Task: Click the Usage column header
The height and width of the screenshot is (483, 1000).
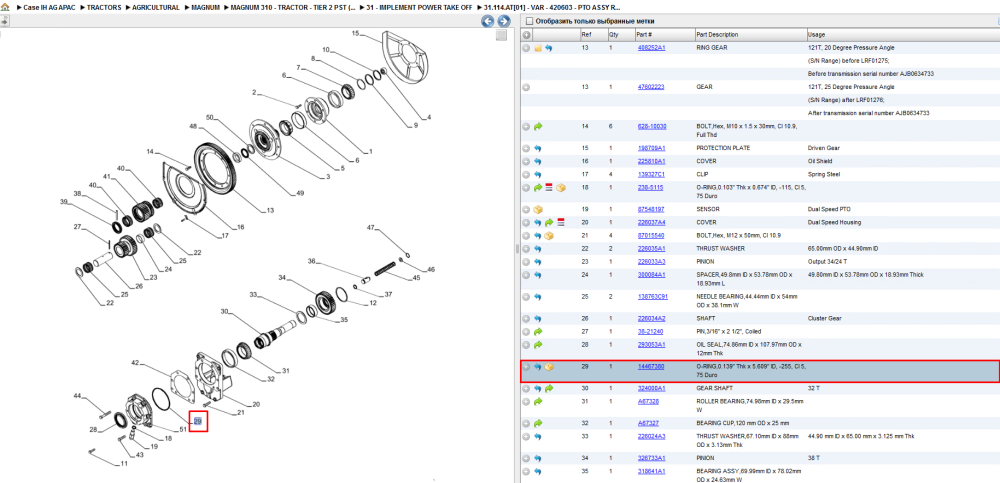Action: [902, 34]
